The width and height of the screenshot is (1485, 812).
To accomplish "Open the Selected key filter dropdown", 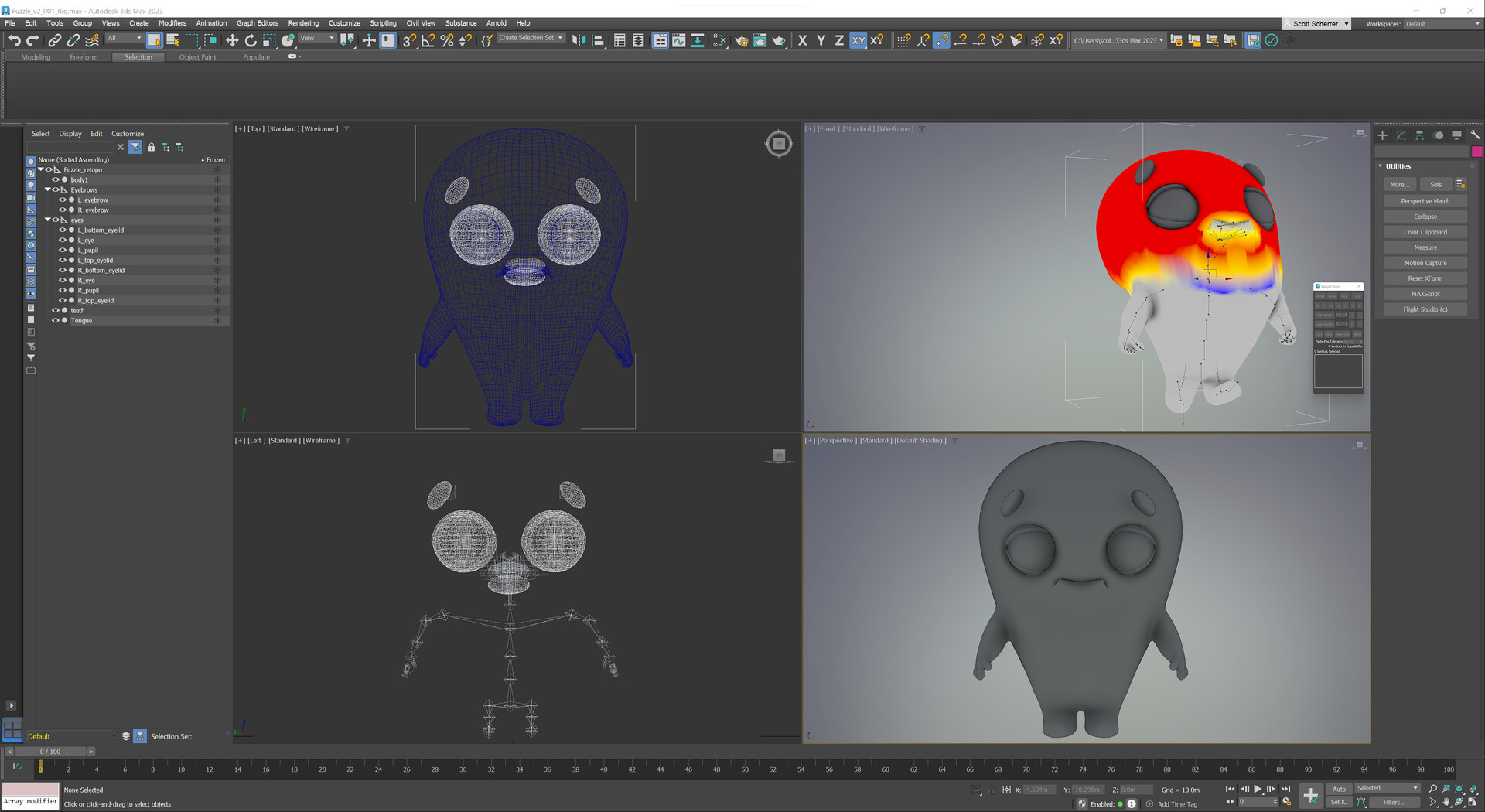I will coord(1388,789).
